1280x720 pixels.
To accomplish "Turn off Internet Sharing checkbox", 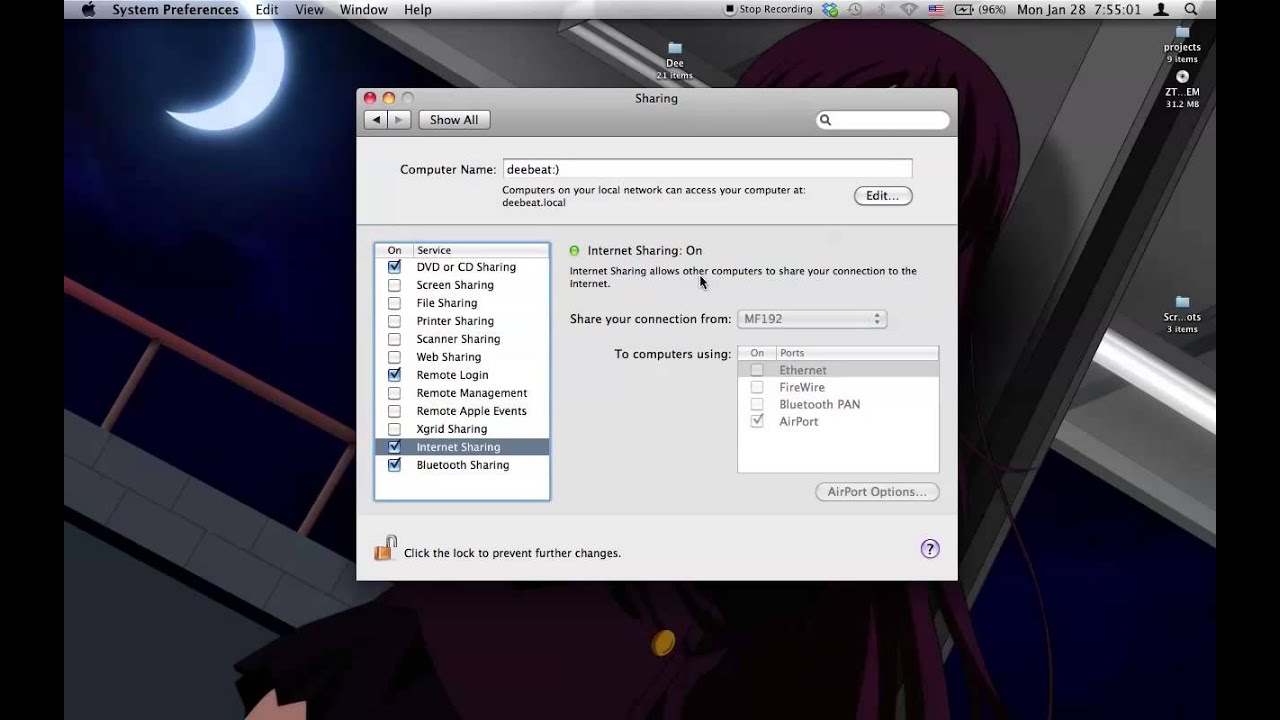I will pyautogui.click(x=394, y=447).
